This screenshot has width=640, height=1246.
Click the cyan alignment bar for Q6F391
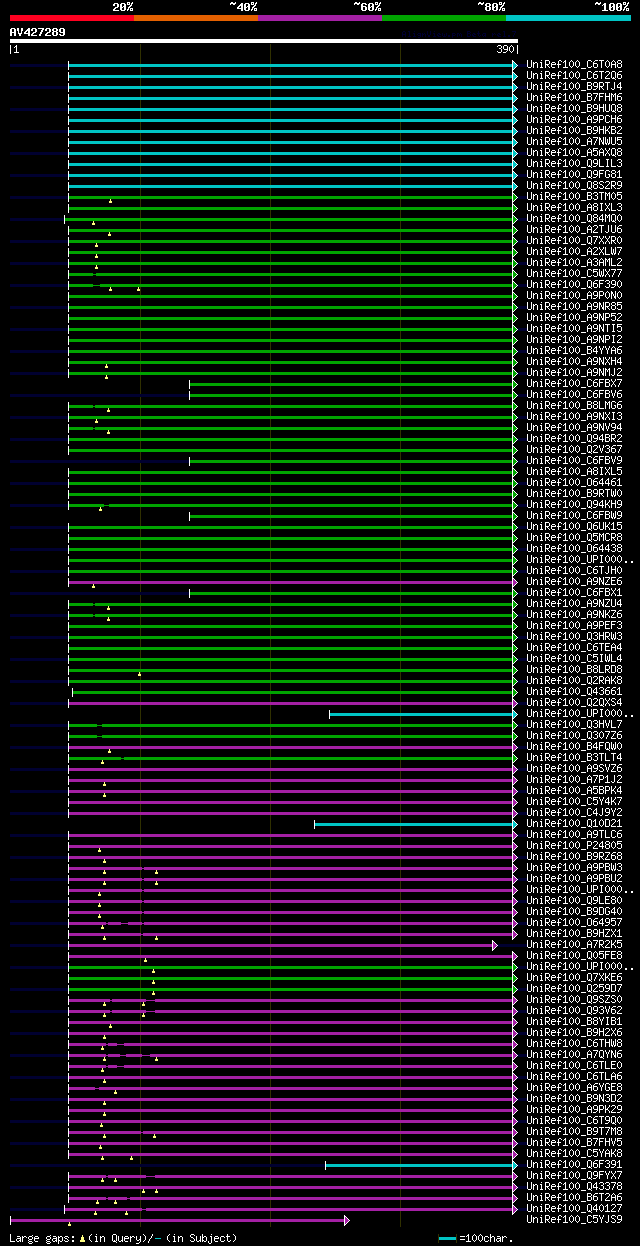pyautogui.click(x=421, y=1165)
